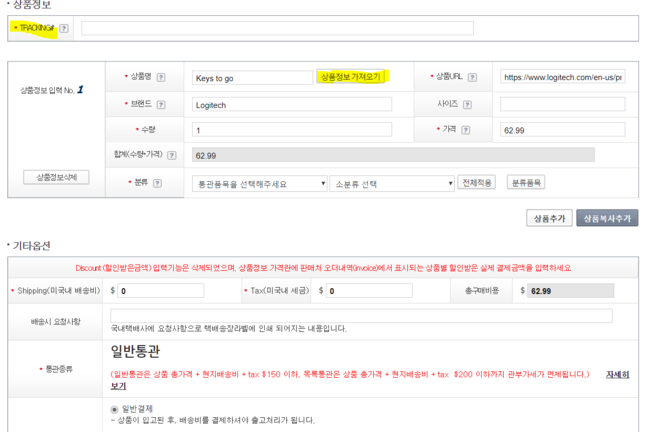Viewport: 650px width, 432px height.
Task: Click the 통관종류 label
Action: coord(59,369)
